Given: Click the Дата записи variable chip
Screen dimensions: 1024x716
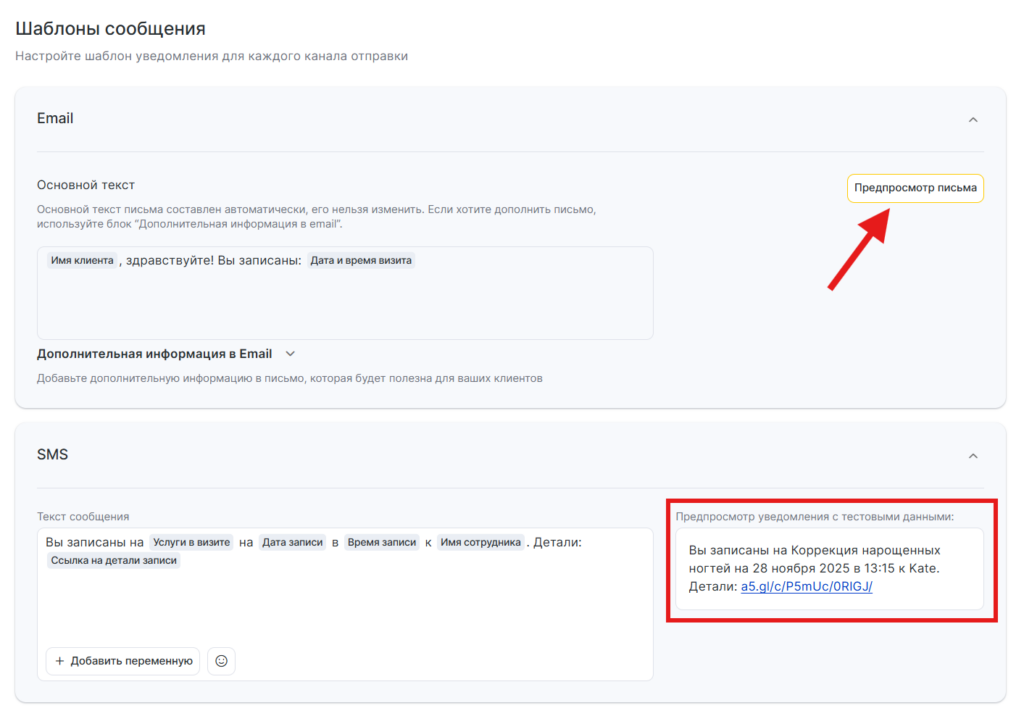Looking at the screenshot, I should click(293, 542).
